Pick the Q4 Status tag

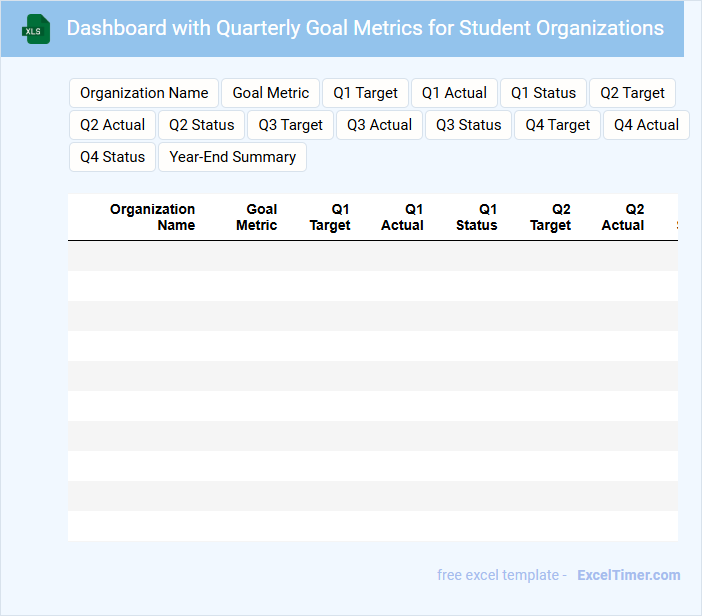point(112,157)
